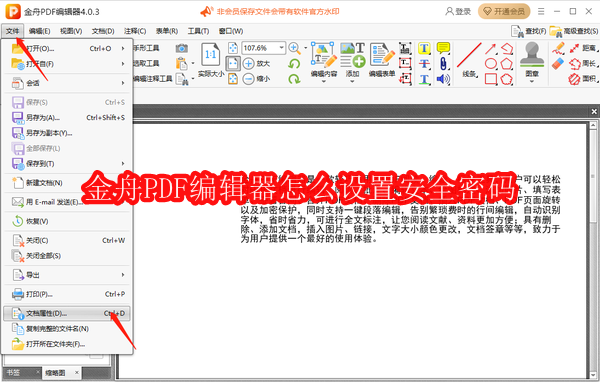The image size is (600, 382).
Task: Open the dropdown under 添加
Action: pyautogui.click(x=352, y=81)
